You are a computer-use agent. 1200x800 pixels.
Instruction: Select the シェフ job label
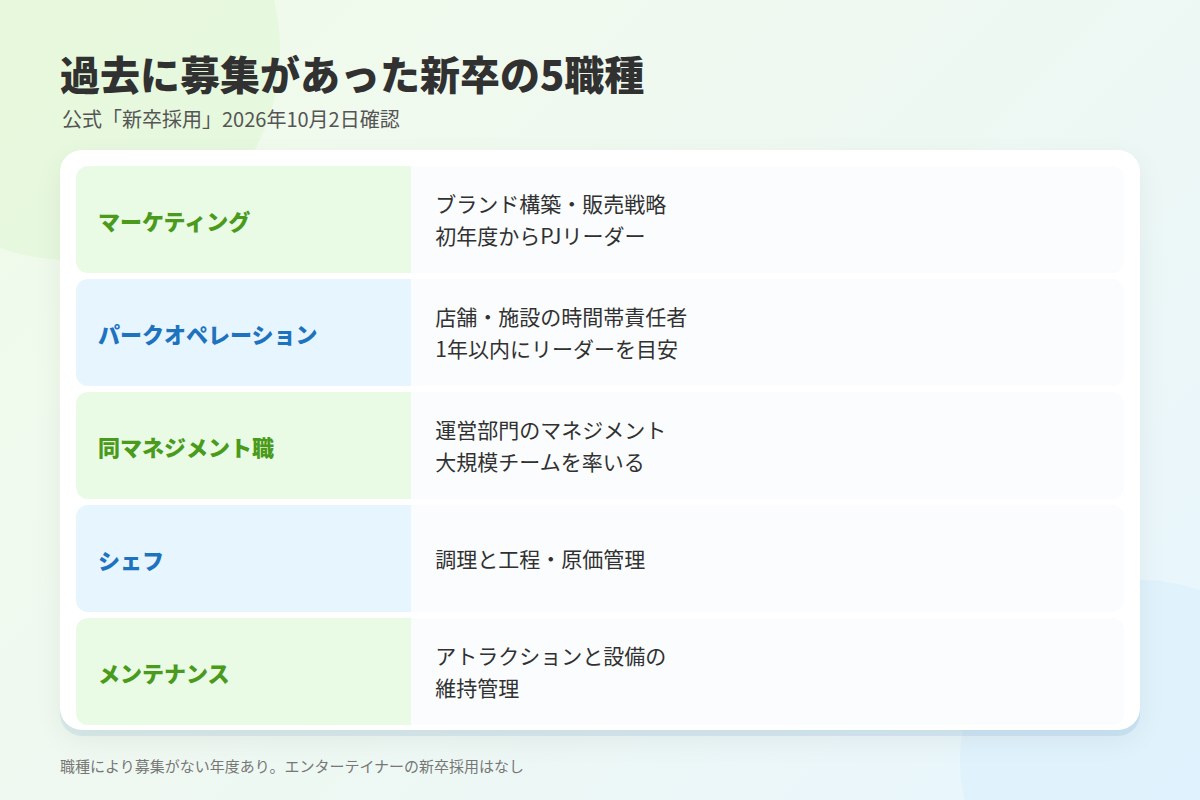131,561
